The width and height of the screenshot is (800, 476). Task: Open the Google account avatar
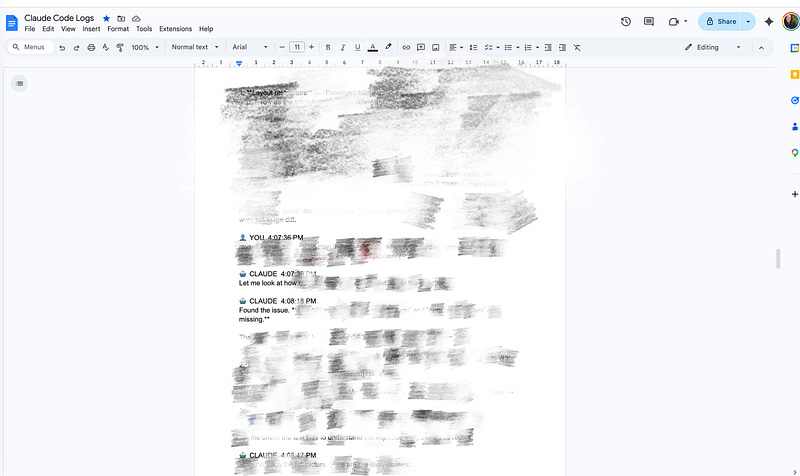click(x=791, y=21)
